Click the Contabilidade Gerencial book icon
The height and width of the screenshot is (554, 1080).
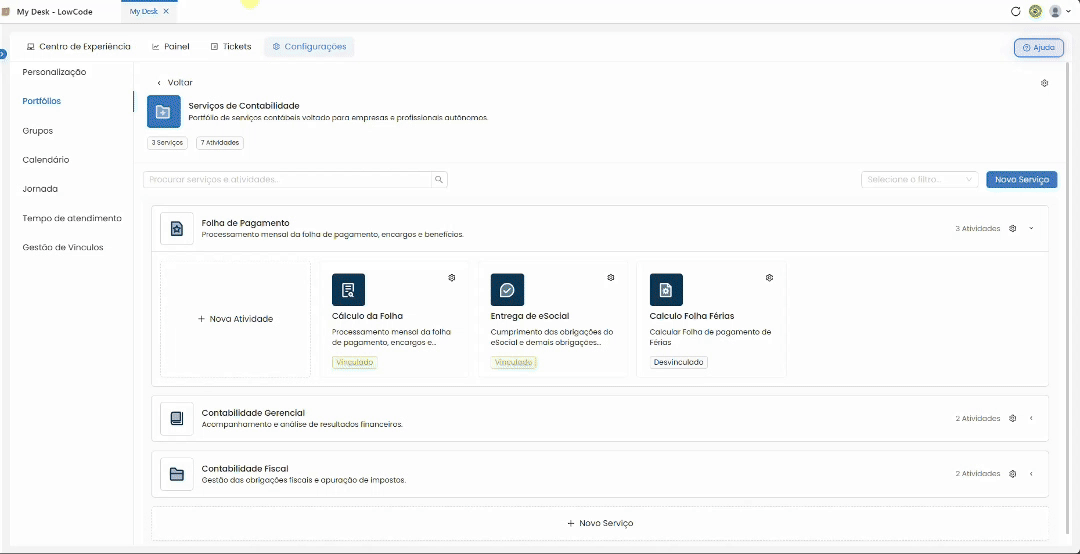point(177,418)
